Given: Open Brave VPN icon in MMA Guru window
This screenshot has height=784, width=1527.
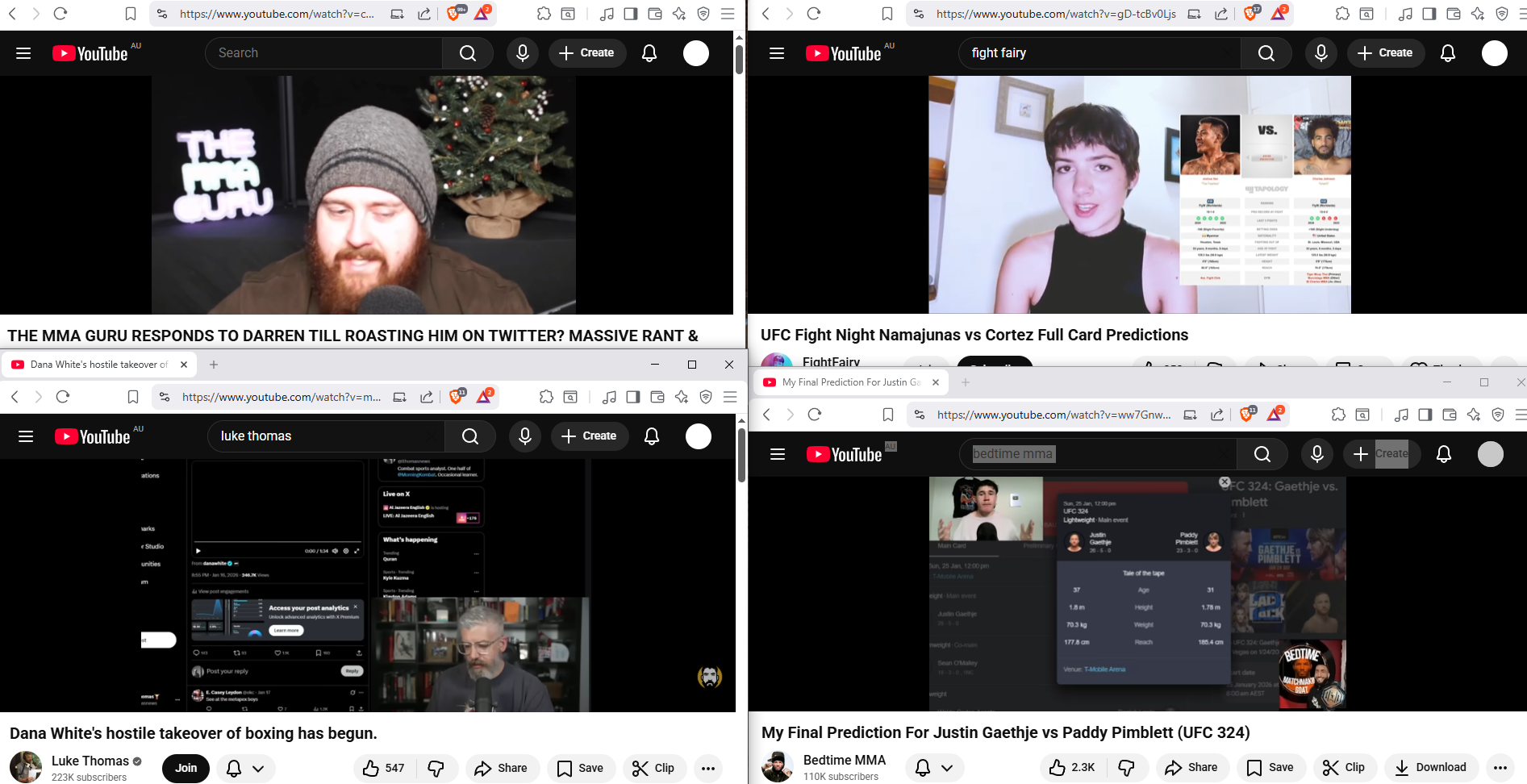Looking at the screenshot, I should pos(703,14).
